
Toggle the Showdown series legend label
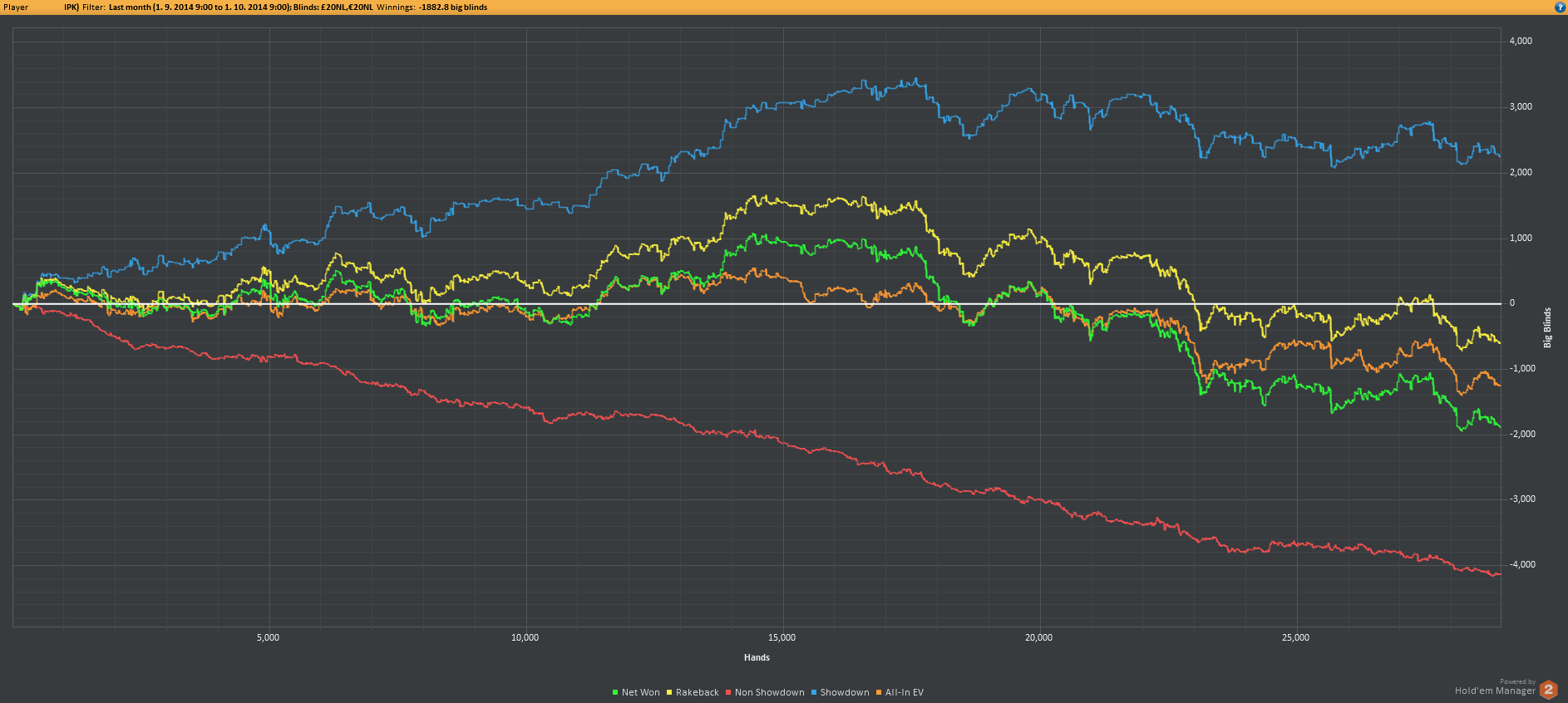pyautogui.click(x=845, y=692)
